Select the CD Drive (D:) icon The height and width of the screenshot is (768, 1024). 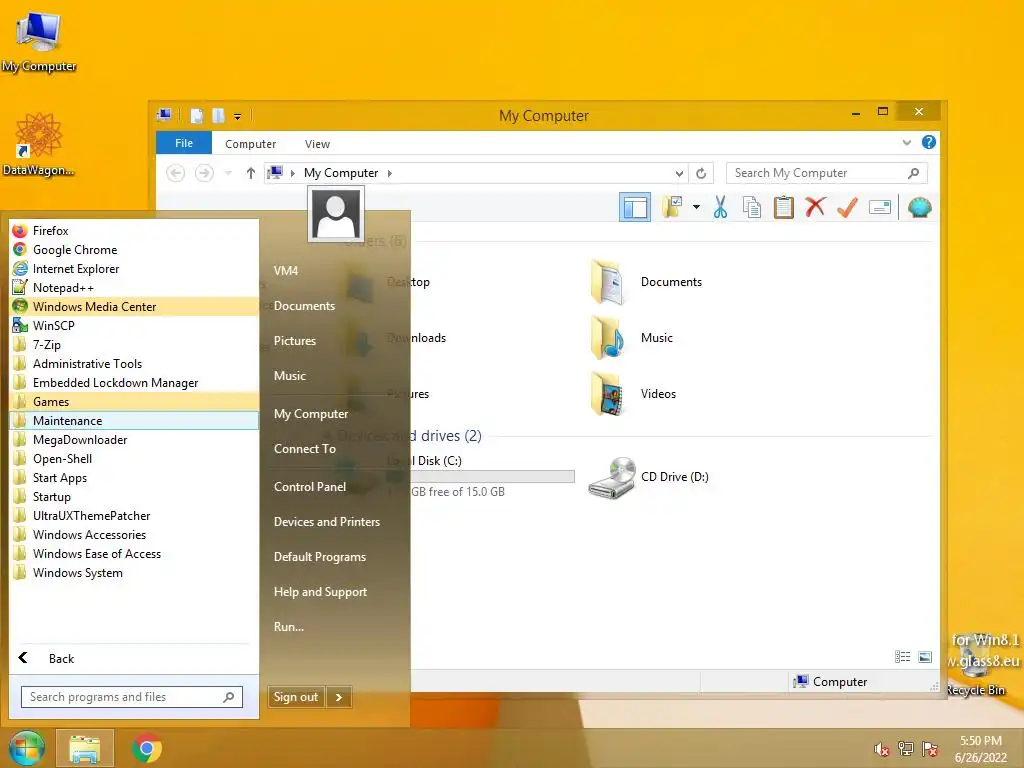[611, 477]
